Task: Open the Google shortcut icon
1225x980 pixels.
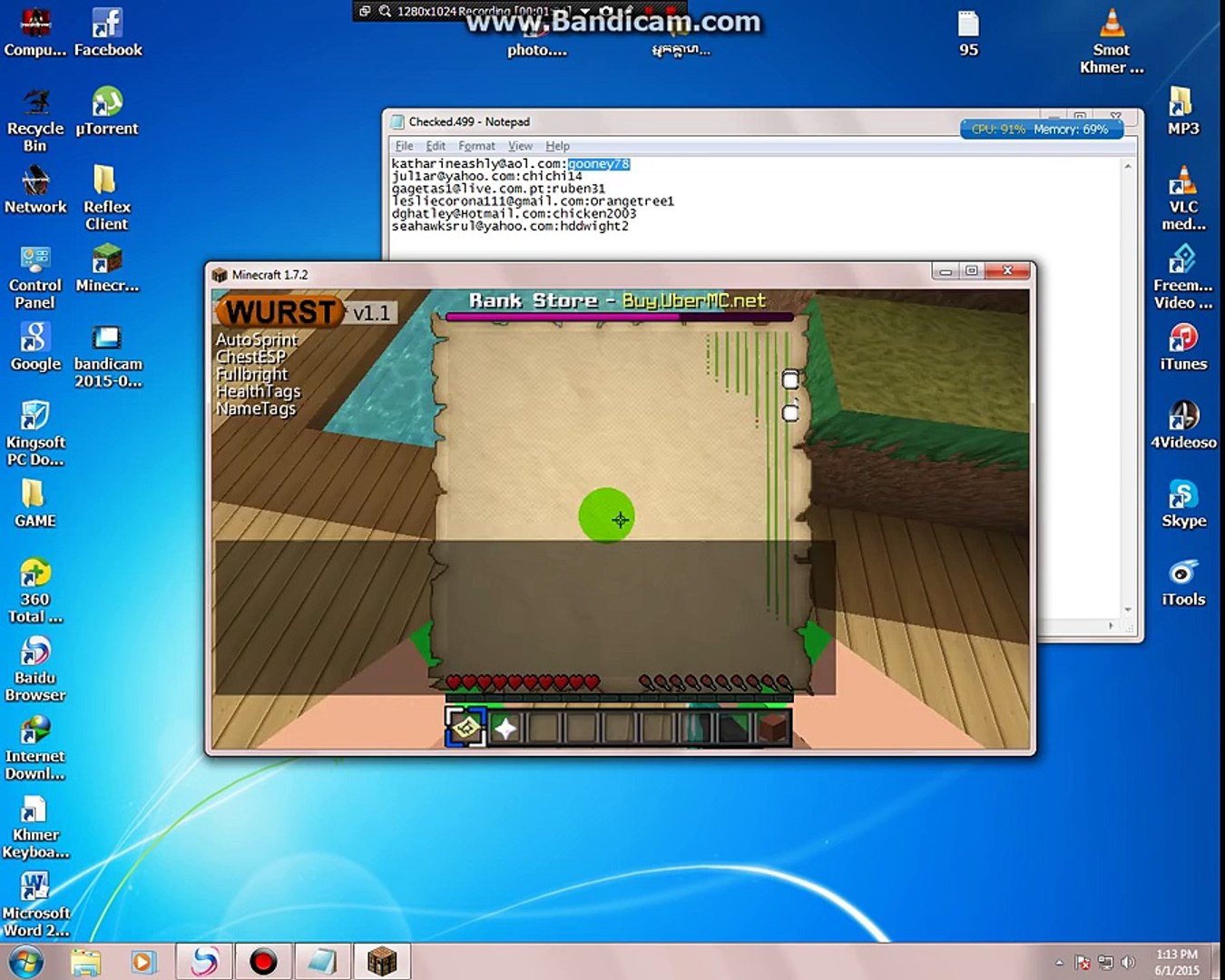Action: [35, 347]
